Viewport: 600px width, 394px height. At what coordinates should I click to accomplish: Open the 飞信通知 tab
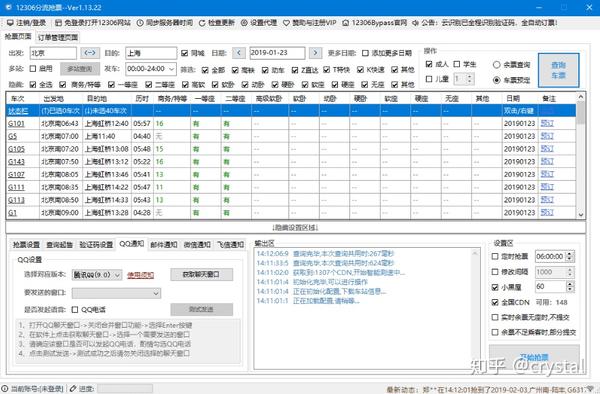click(x=230, y=244)
